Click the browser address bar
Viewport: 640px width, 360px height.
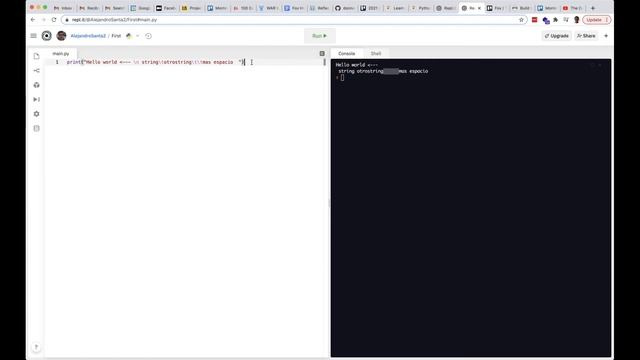coord(294,20)
